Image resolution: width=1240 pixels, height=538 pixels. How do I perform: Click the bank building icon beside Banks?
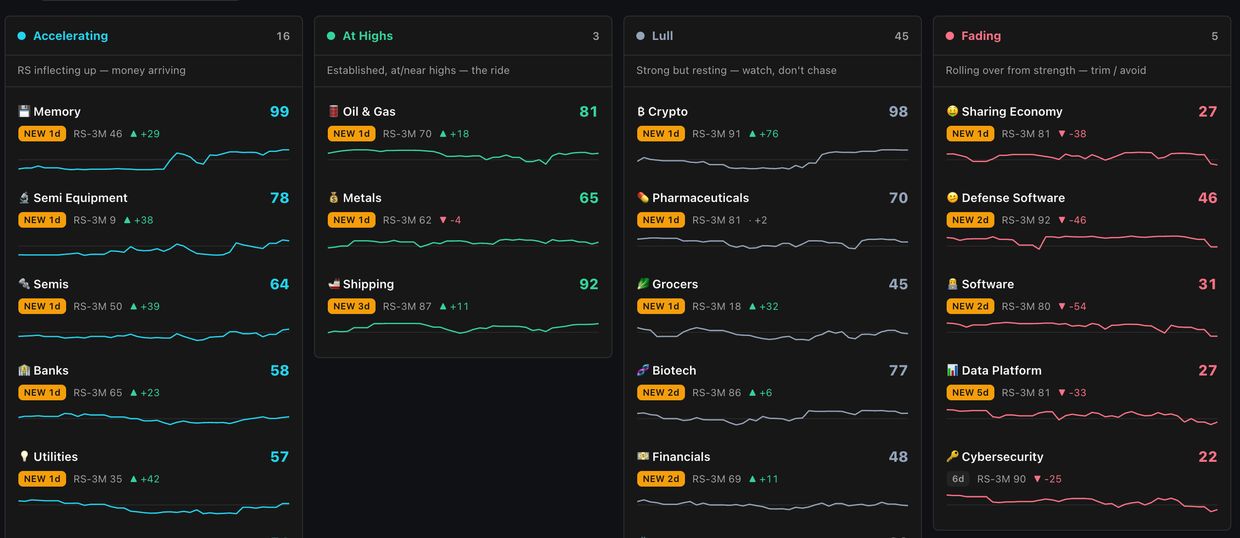click(x=24, y=370)
